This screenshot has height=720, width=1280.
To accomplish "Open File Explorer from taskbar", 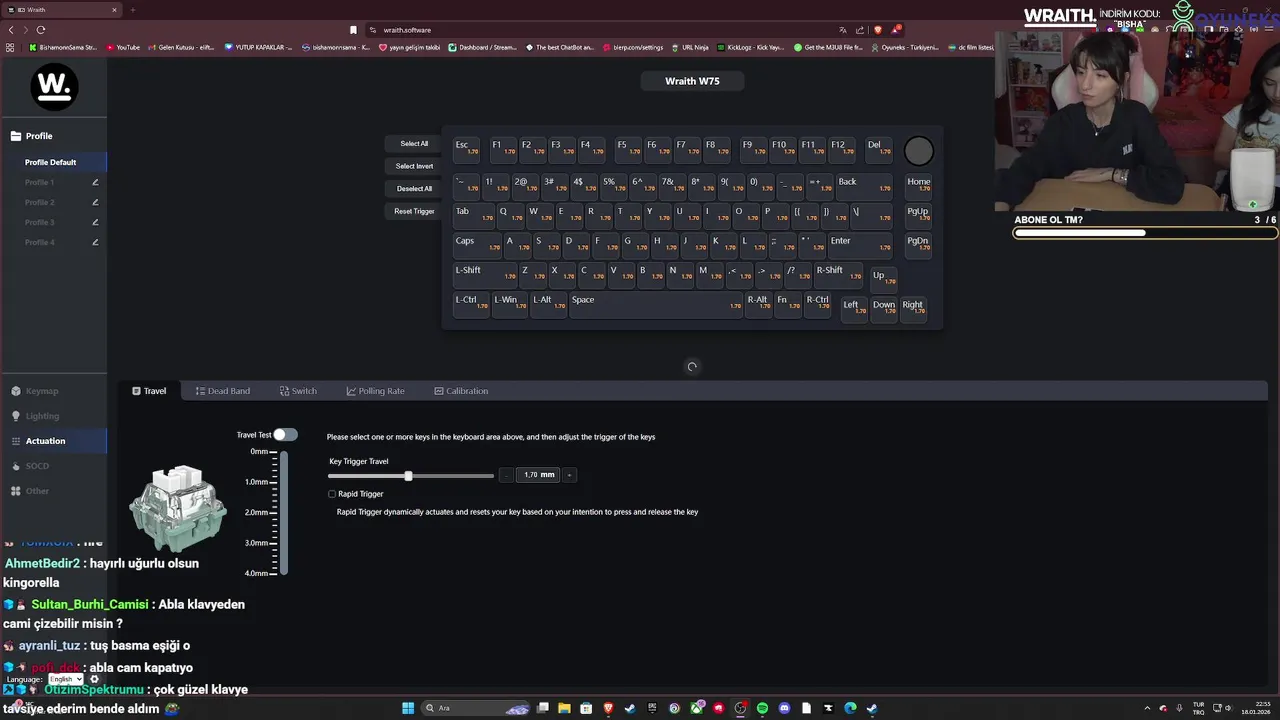I will 564,708.
